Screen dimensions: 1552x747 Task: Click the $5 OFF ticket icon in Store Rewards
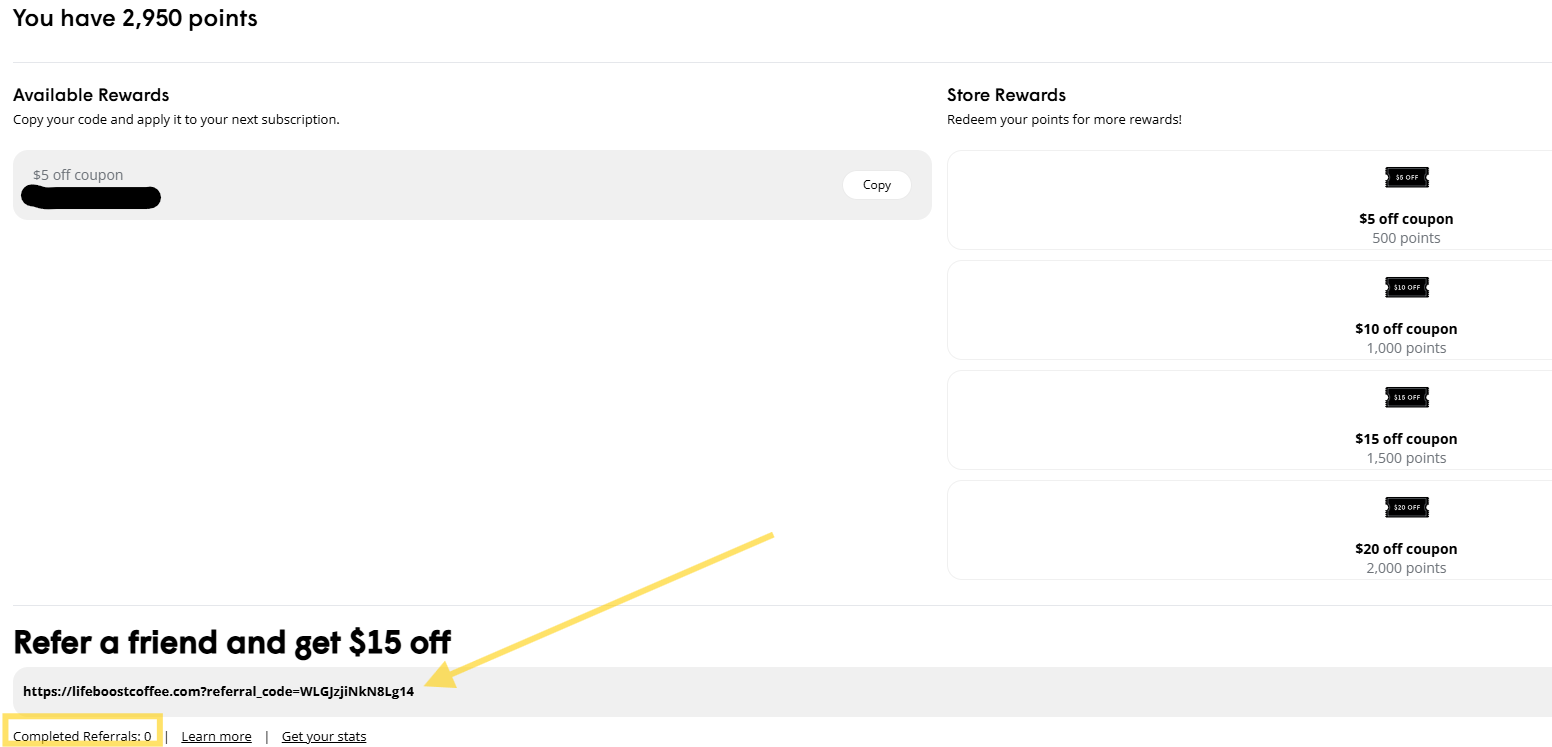[x=1406, y=177]
